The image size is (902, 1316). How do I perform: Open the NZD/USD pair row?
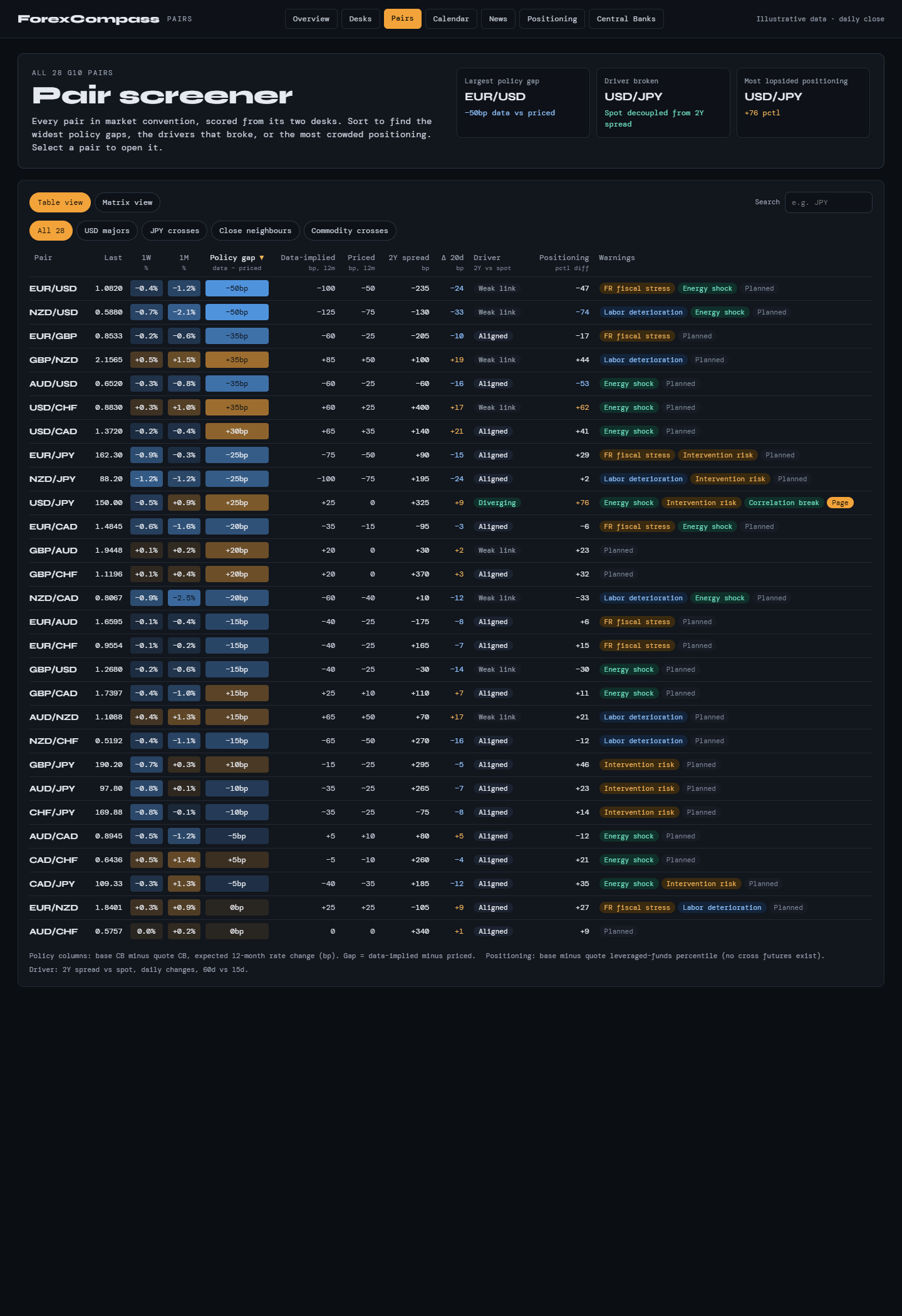click(451, 312)
